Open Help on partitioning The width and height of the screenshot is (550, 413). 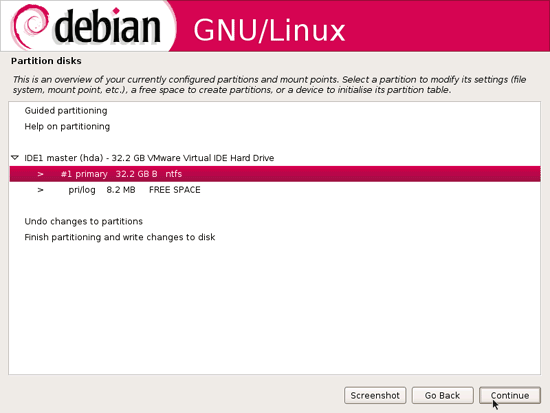(67, 126)
